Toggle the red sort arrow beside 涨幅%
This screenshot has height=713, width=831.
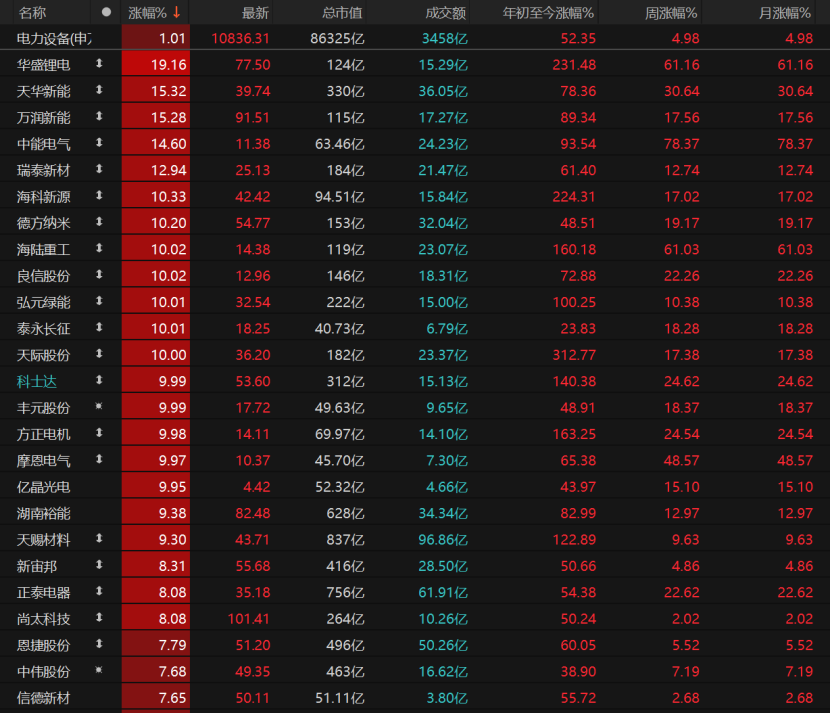177,12
